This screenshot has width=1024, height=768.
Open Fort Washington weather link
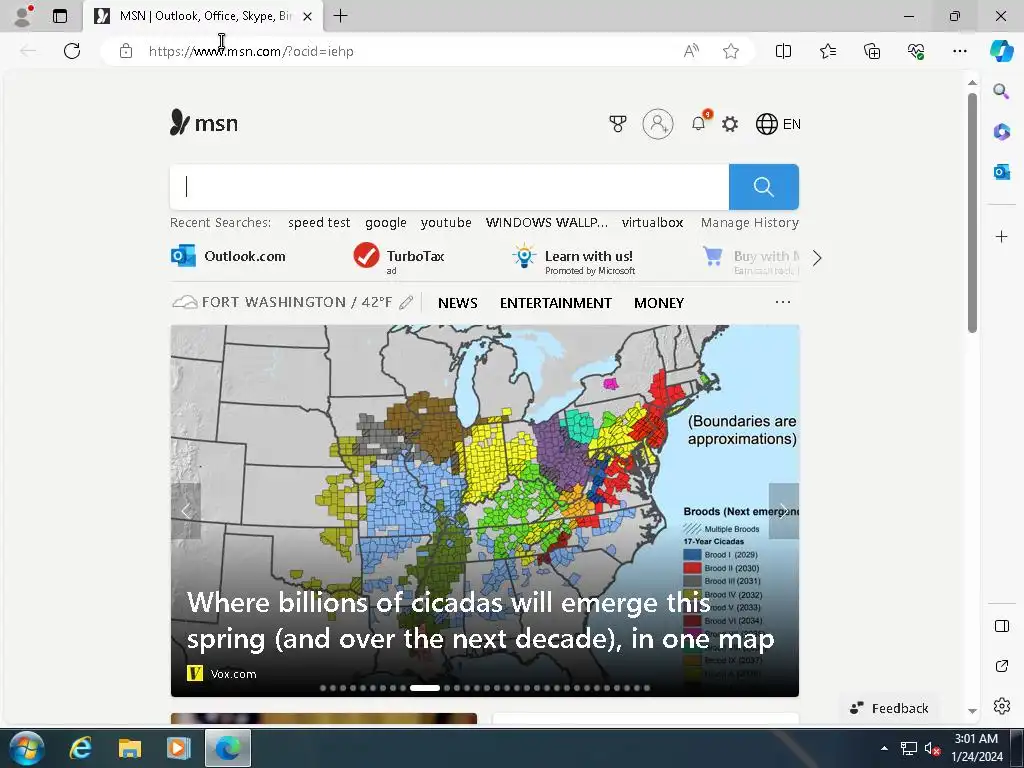tap(282, 302)
